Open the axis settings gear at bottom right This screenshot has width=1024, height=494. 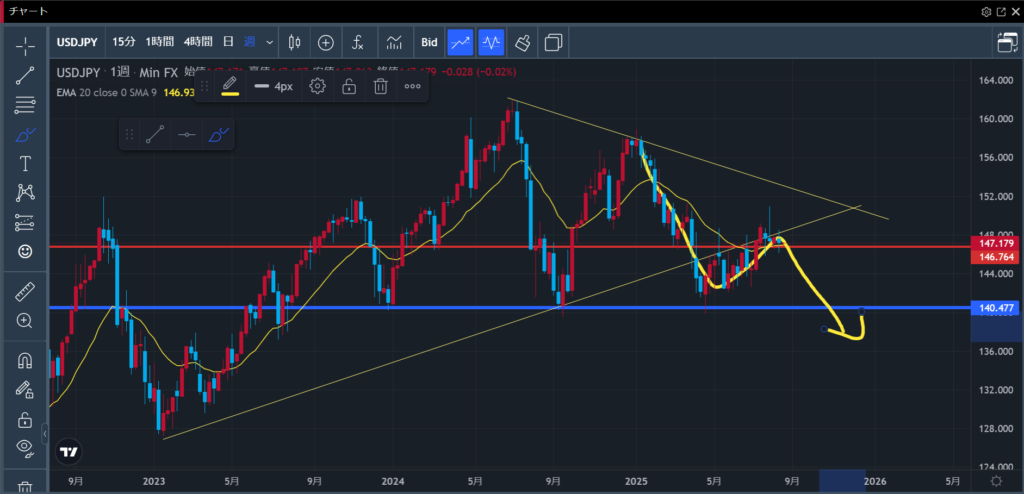click(997, 481)
